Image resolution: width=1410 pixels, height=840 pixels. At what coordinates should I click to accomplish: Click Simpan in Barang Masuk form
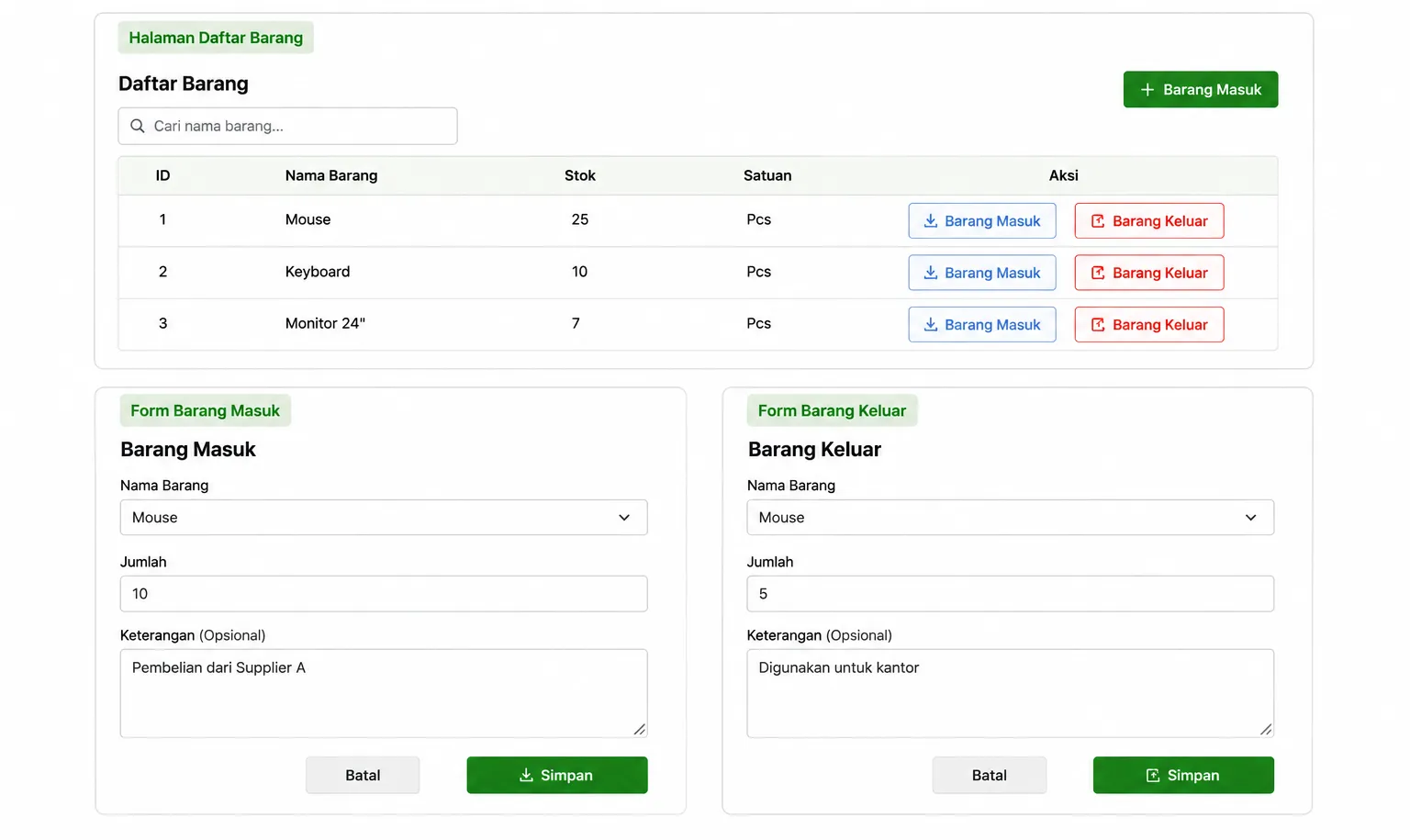click(x=557, y=776)
